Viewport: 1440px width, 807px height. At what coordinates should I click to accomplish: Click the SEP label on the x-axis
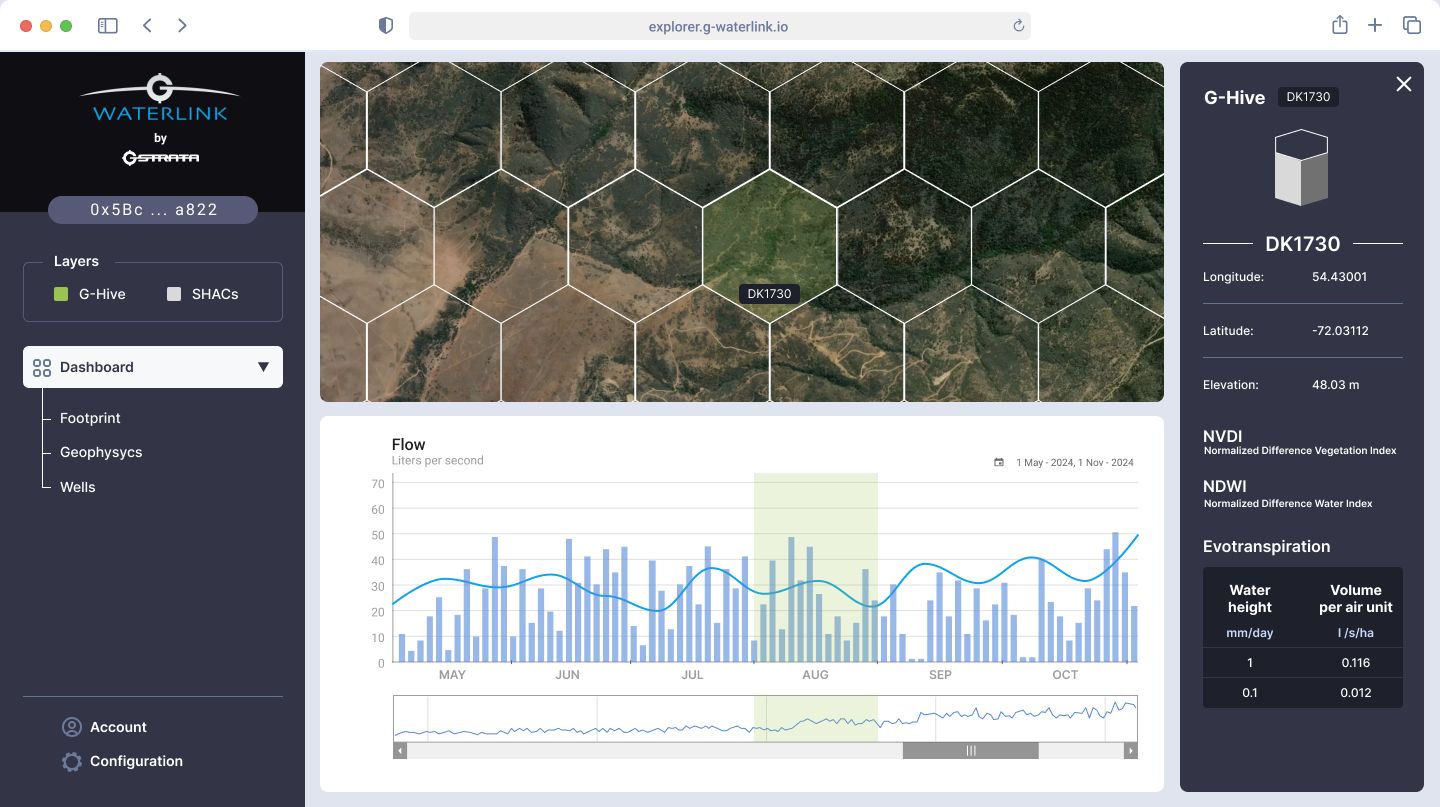tap(940, 675)
